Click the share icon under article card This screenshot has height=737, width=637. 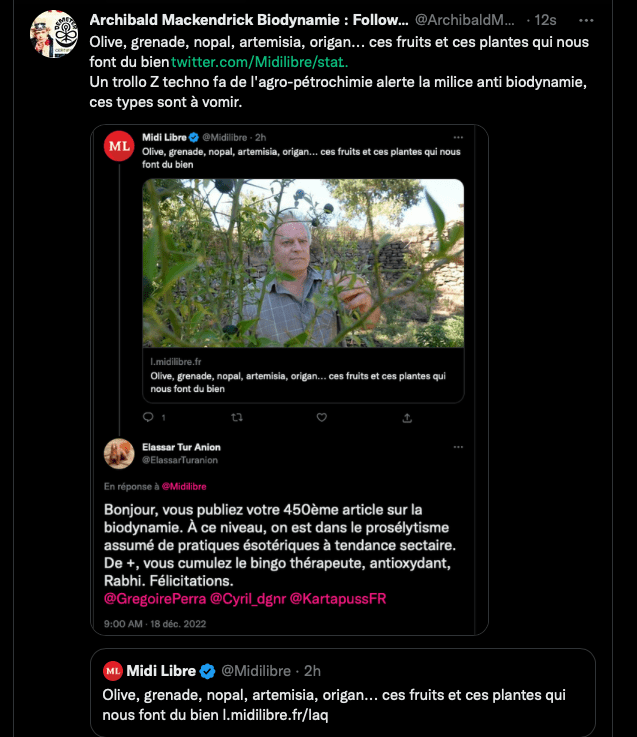[407, 417]
